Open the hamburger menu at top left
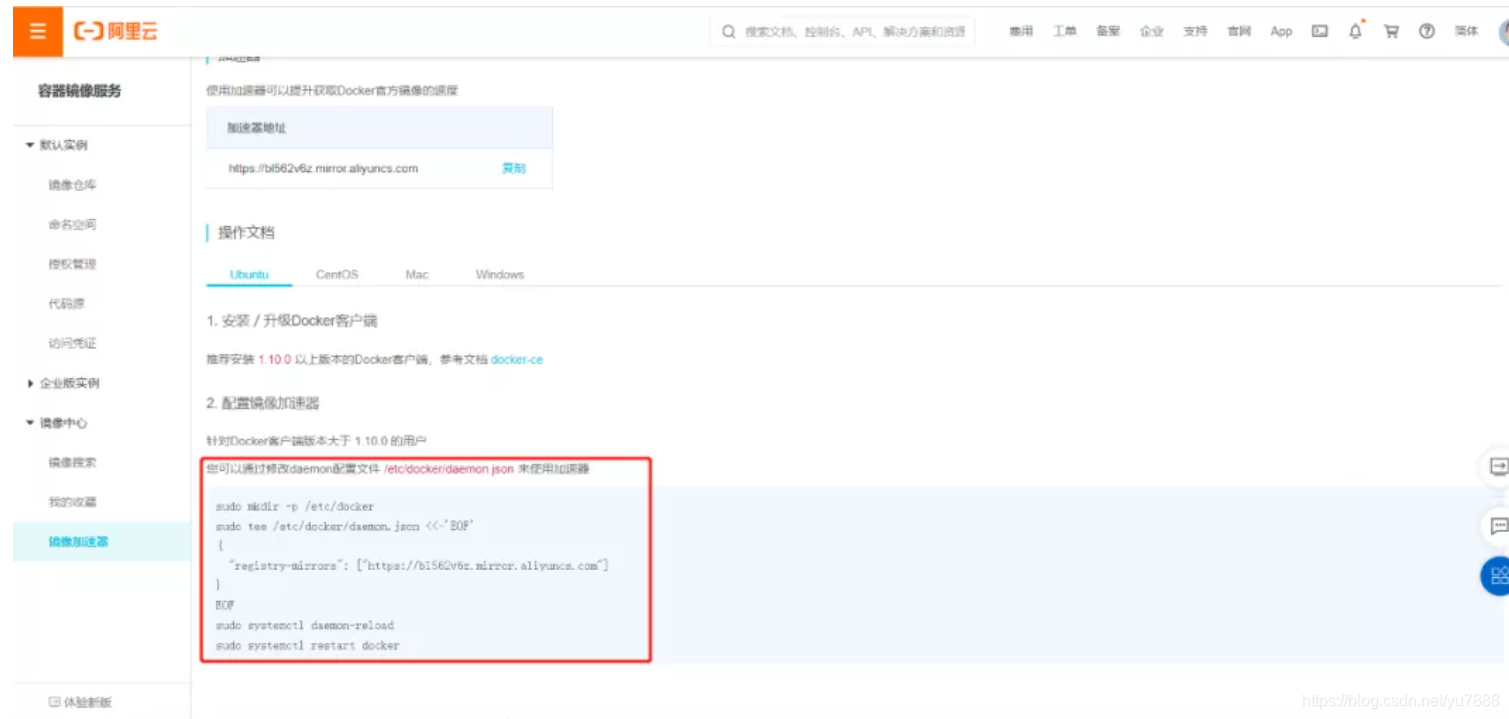 click(x=38, y=31)
